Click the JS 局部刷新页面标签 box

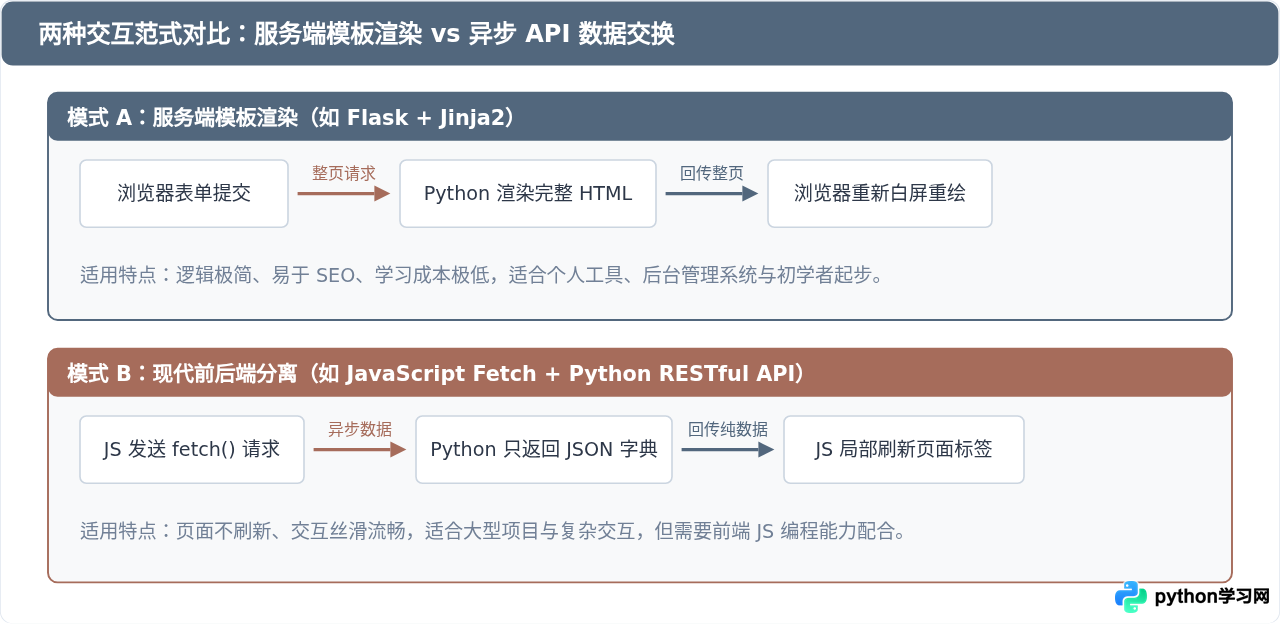pyautogui.click(x=904, y=450)
